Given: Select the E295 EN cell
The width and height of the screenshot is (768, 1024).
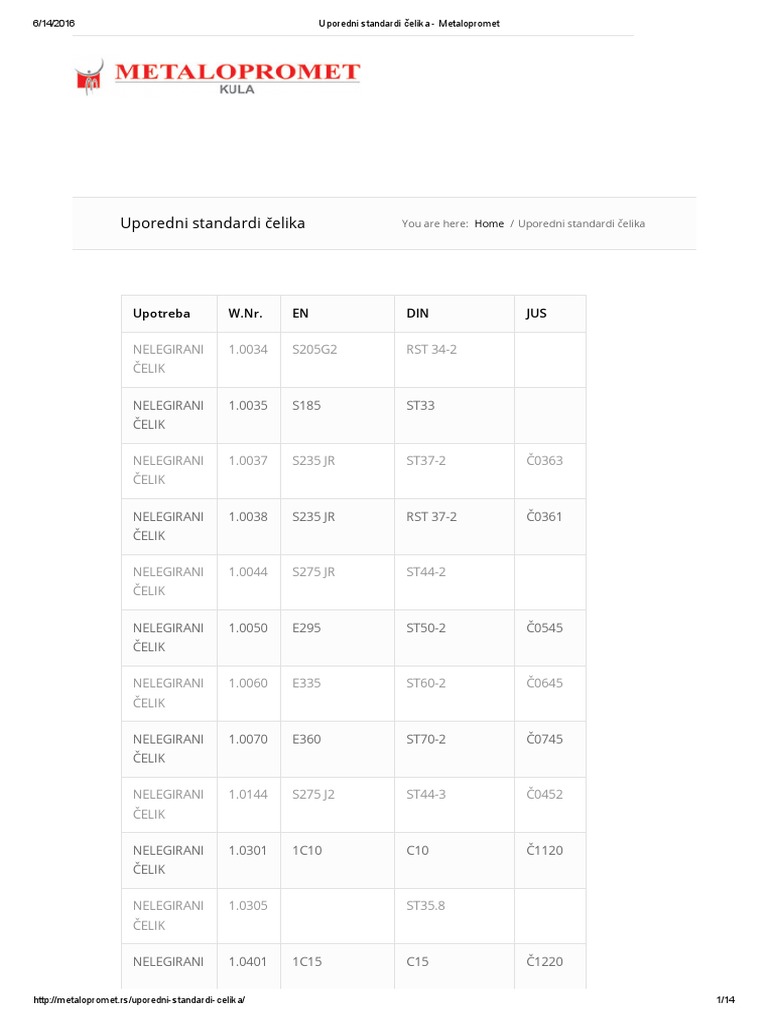Looking at the screenshot, I should 306,628.
